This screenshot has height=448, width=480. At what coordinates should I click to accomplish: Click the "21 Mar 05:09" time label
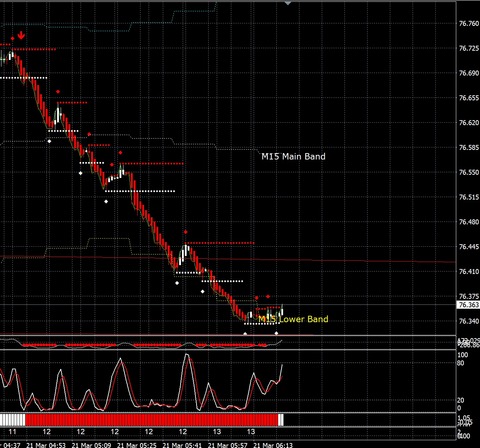(x=91, y=445)
